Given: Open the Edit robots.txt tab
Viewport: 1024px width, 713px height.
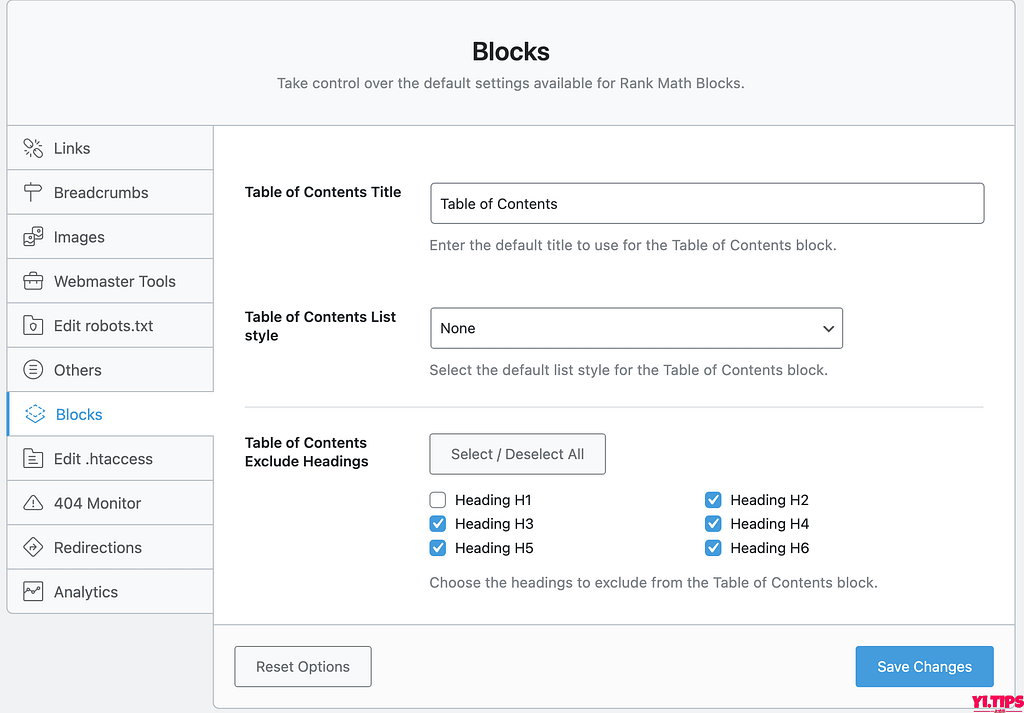Looking at the screenshot, I should [110, 326].
